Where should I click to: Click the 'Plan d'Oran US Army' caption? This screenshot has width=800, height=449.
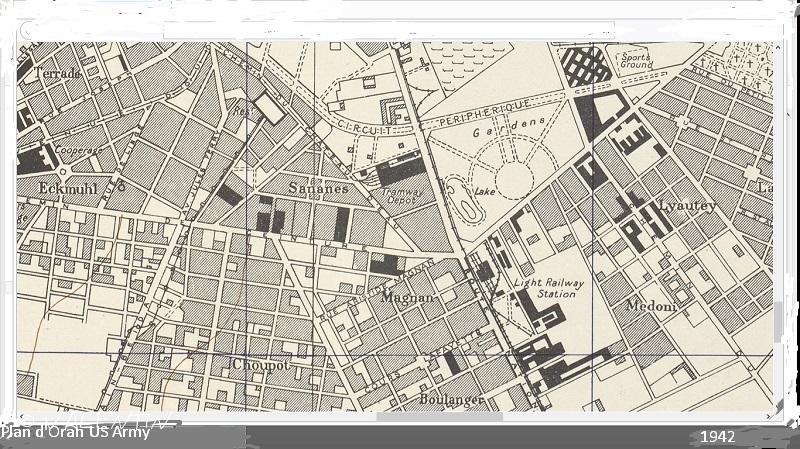pos(75,432)
